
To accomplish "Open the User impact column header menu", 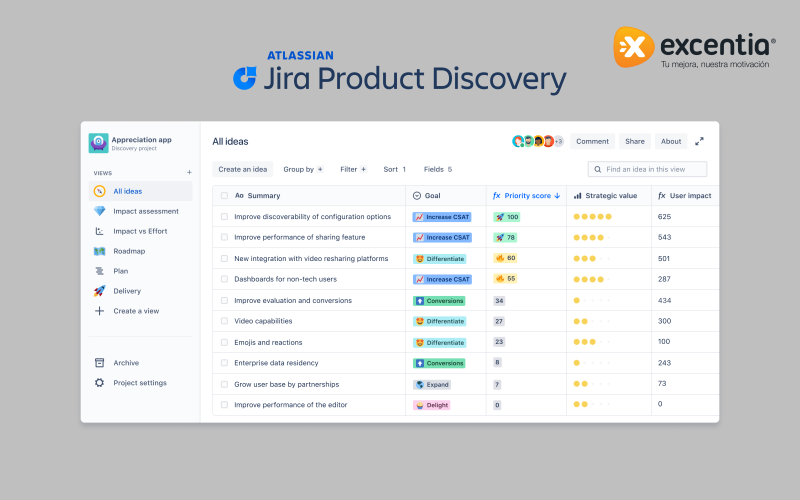I will (685, 195).
